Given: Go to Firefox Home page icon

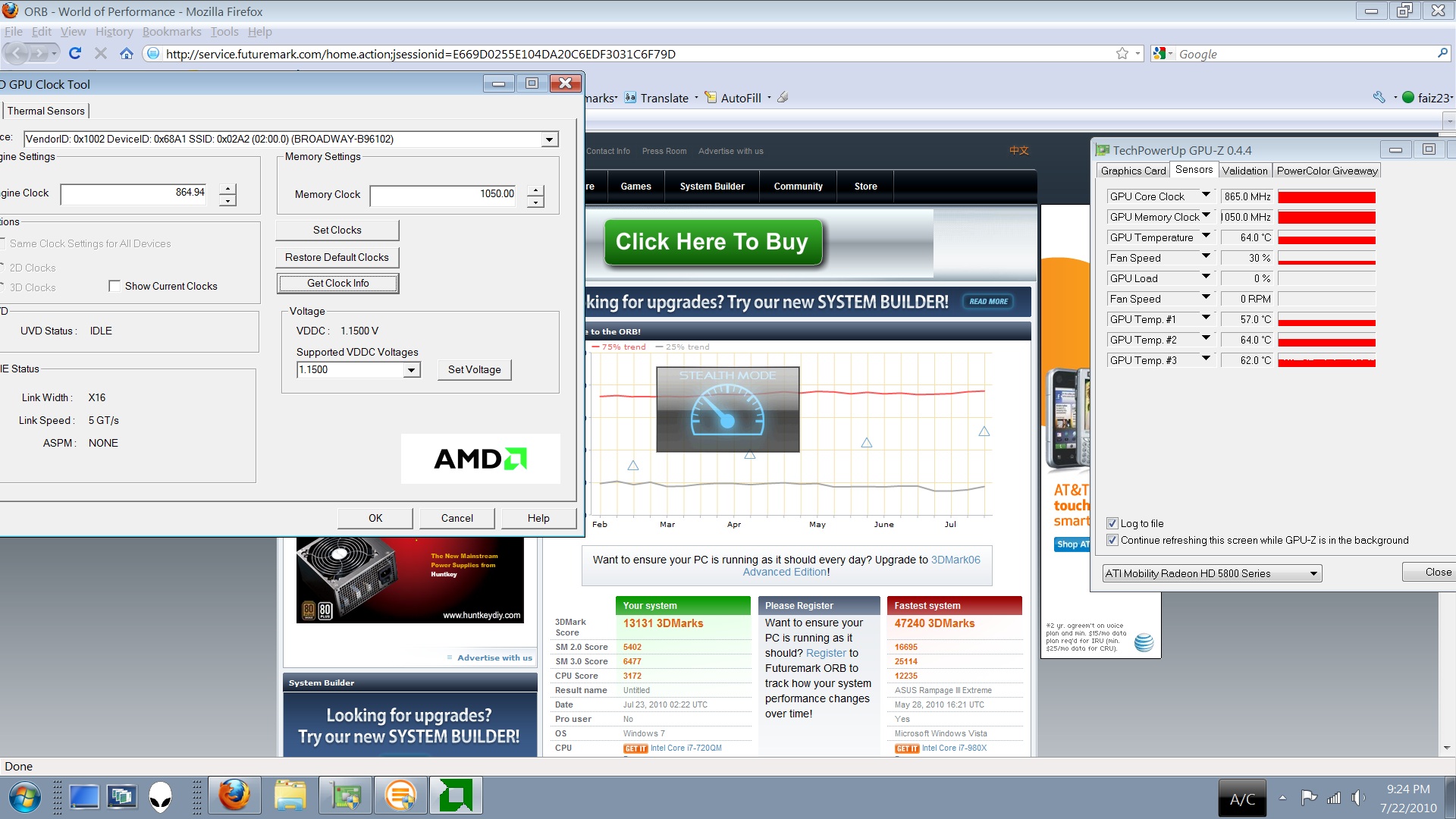Looking at the screenshot, I should coord(127,53).
